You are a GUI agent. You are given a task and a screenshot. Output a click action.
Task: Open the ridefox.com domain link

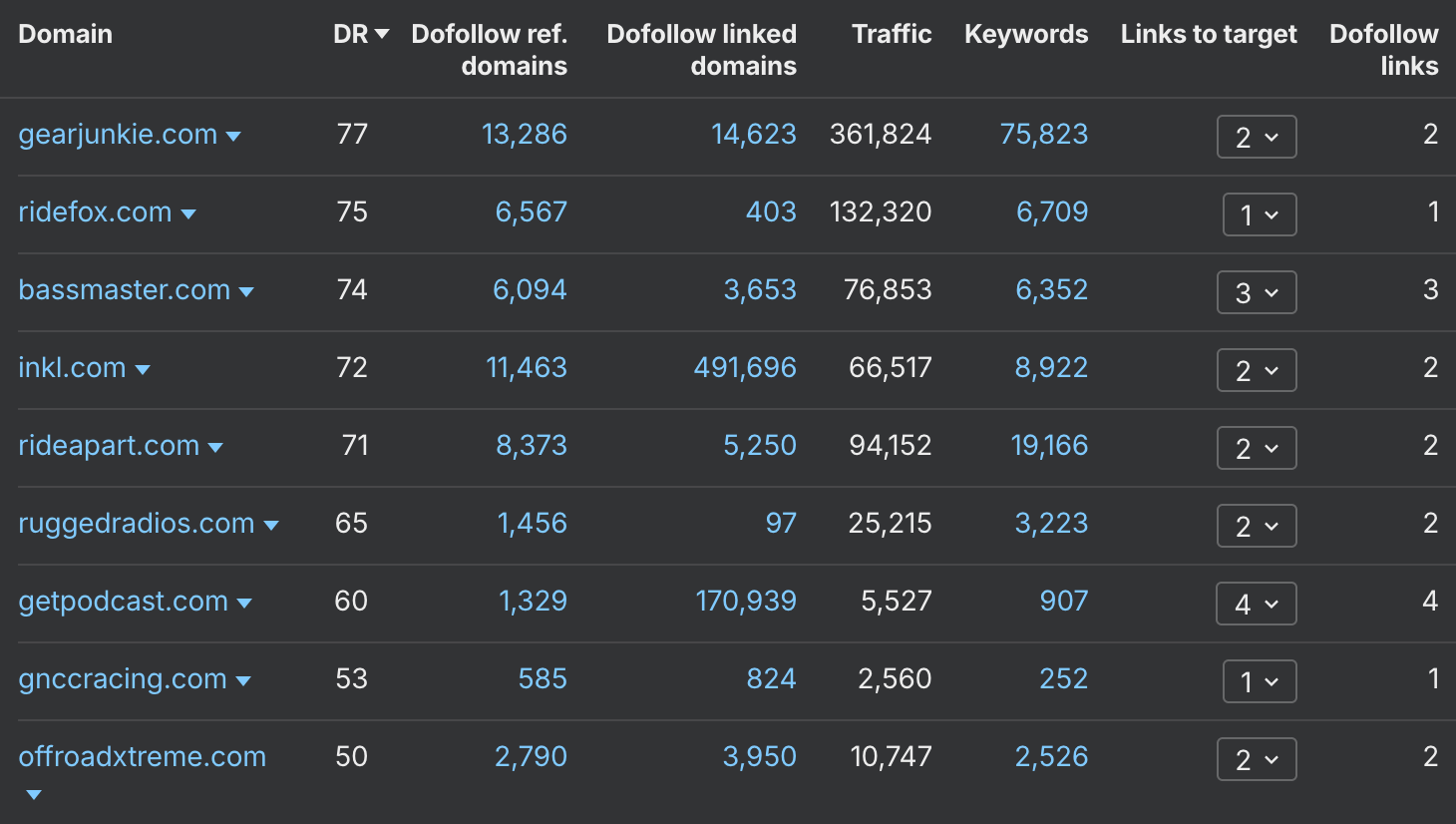tap(95, 212)
